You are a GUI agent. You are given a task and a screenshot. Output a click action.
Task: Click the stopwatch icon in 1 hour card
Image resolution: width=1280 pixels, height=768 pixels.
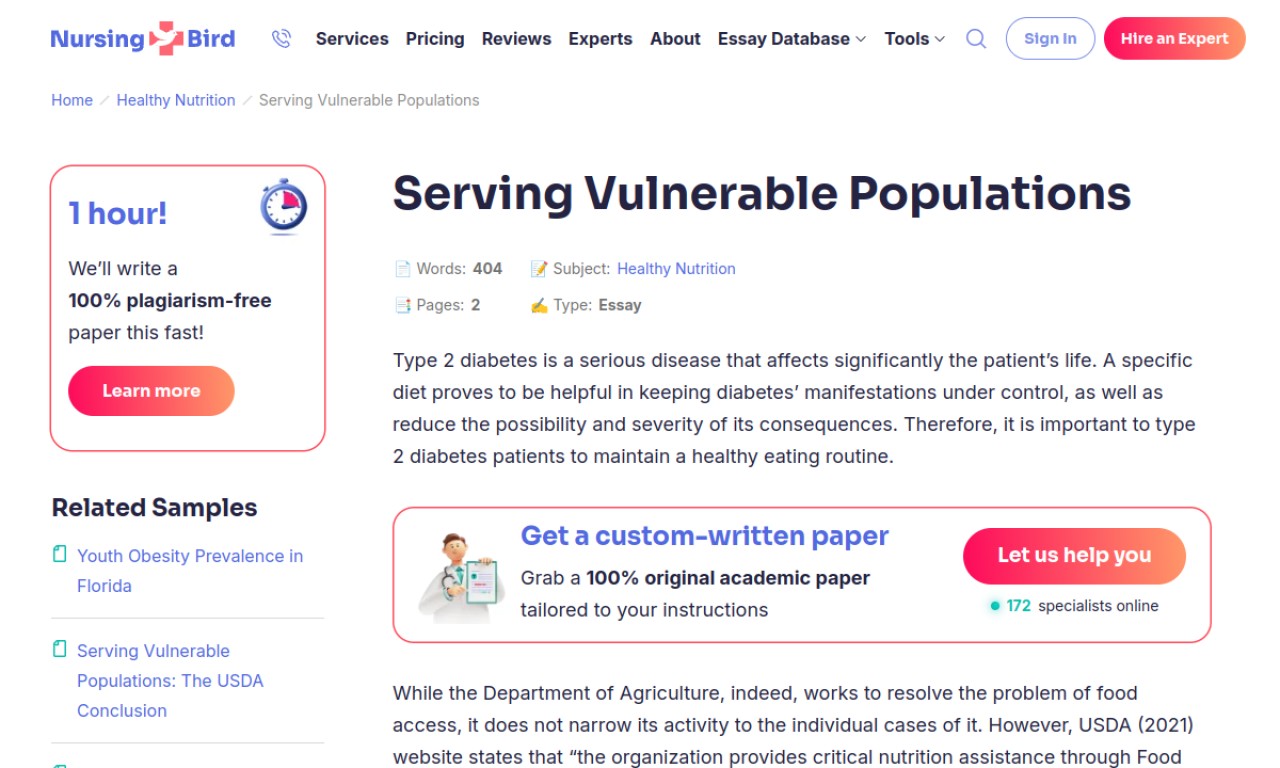pyautogui.click(x=284, y=207)
